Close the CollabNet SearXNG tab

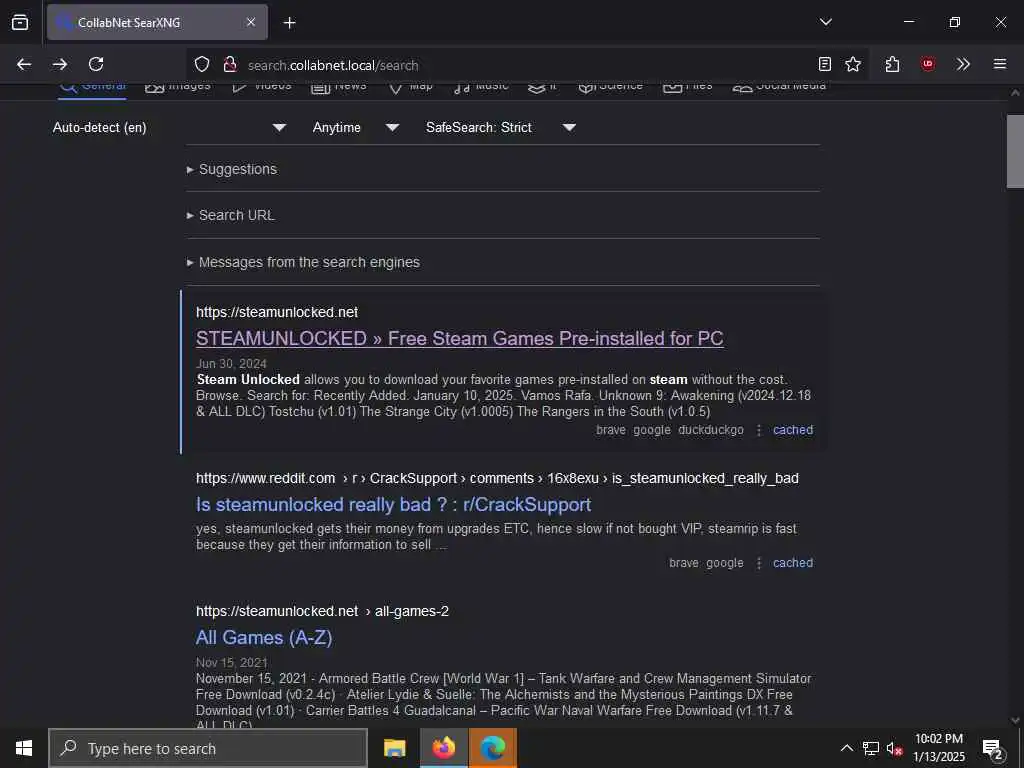pyautogui.click(x=251, y=22)
